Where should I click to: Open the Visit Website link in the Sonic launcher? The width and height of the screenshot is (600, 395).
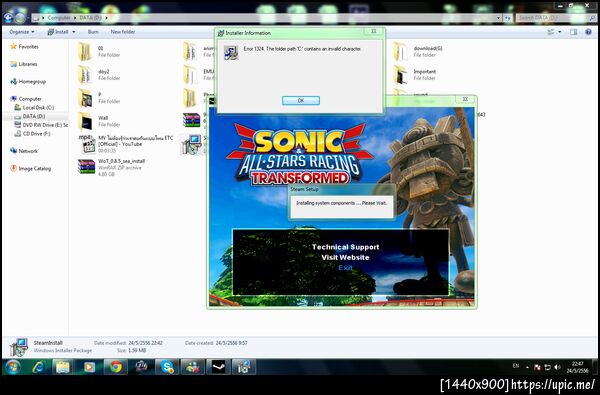click(346, 258)
